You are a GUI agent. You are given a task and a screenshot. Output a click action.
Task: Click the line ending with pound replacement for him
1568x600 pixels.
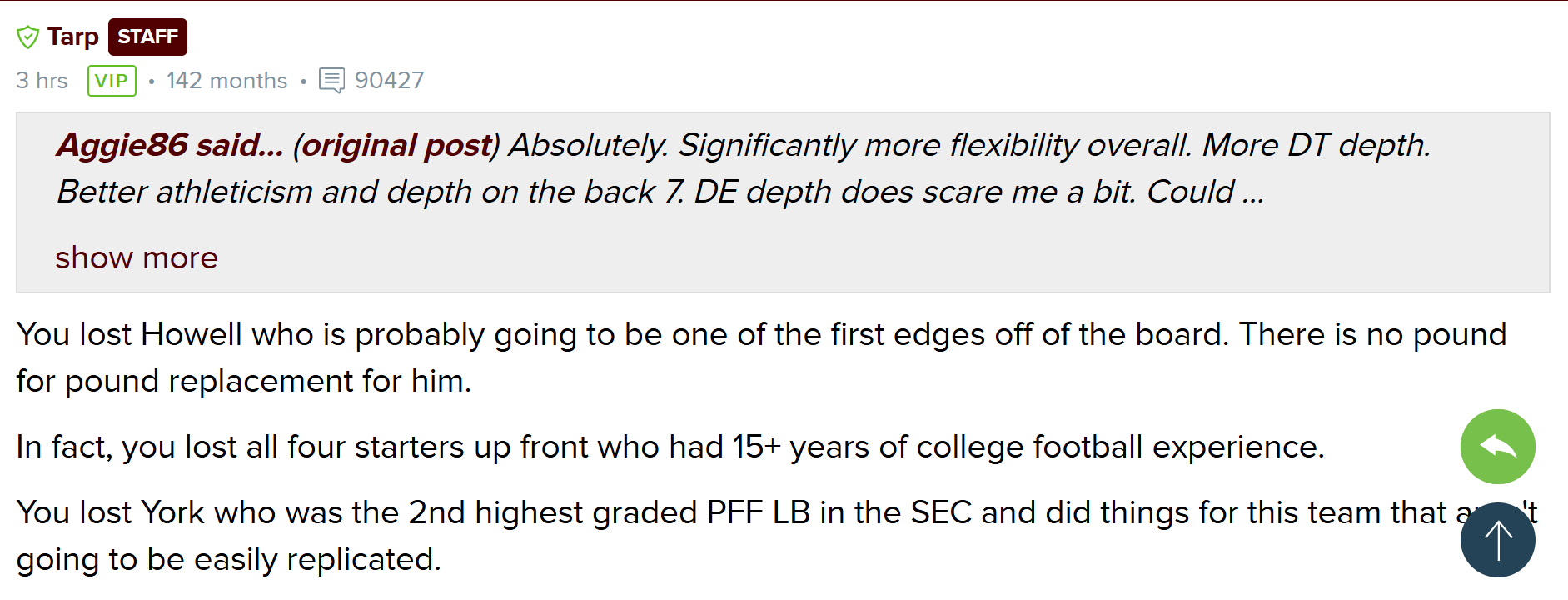click(243, 381)
